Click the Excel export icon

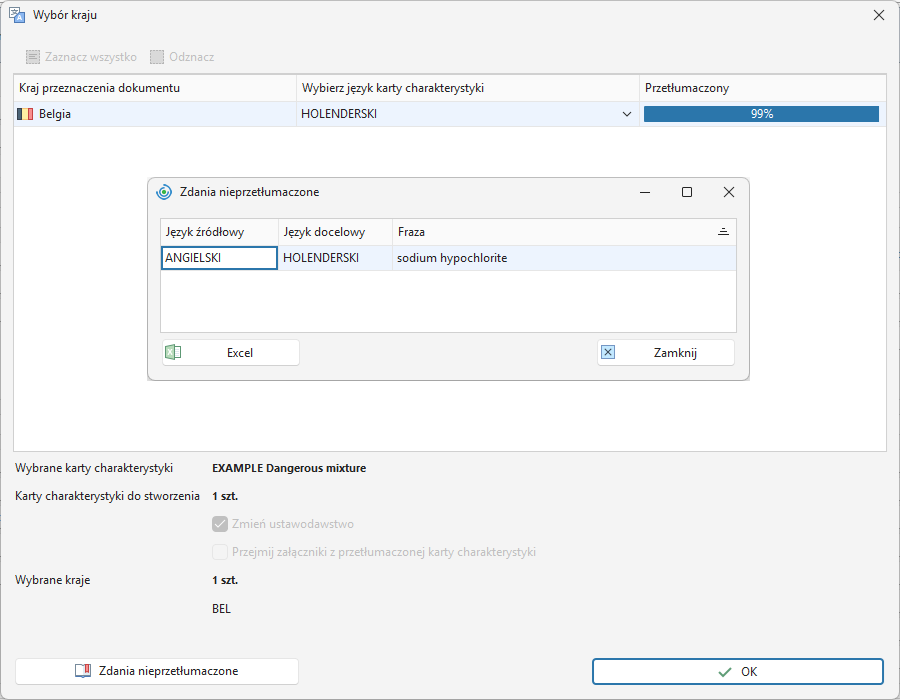pos(173,352)
